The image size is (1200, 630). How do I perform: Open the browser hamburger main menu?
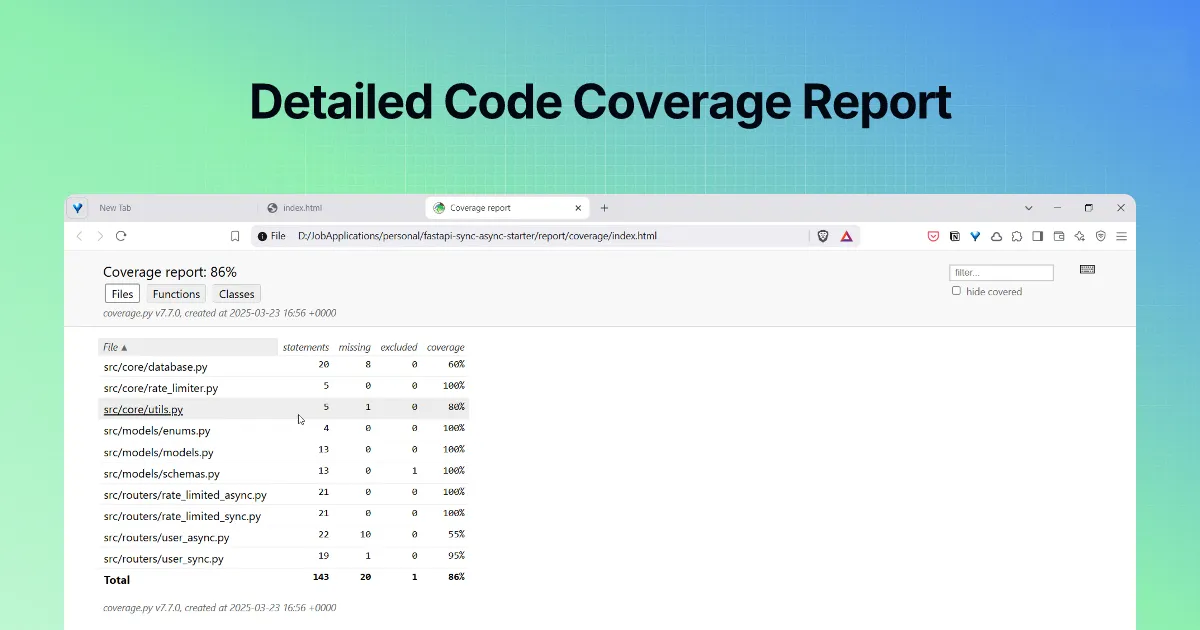(1122, 236)
